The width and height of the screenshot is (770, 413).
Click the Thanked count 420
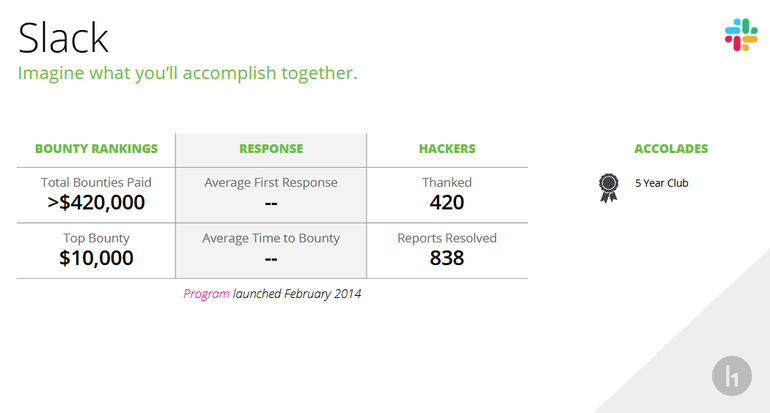447,202
